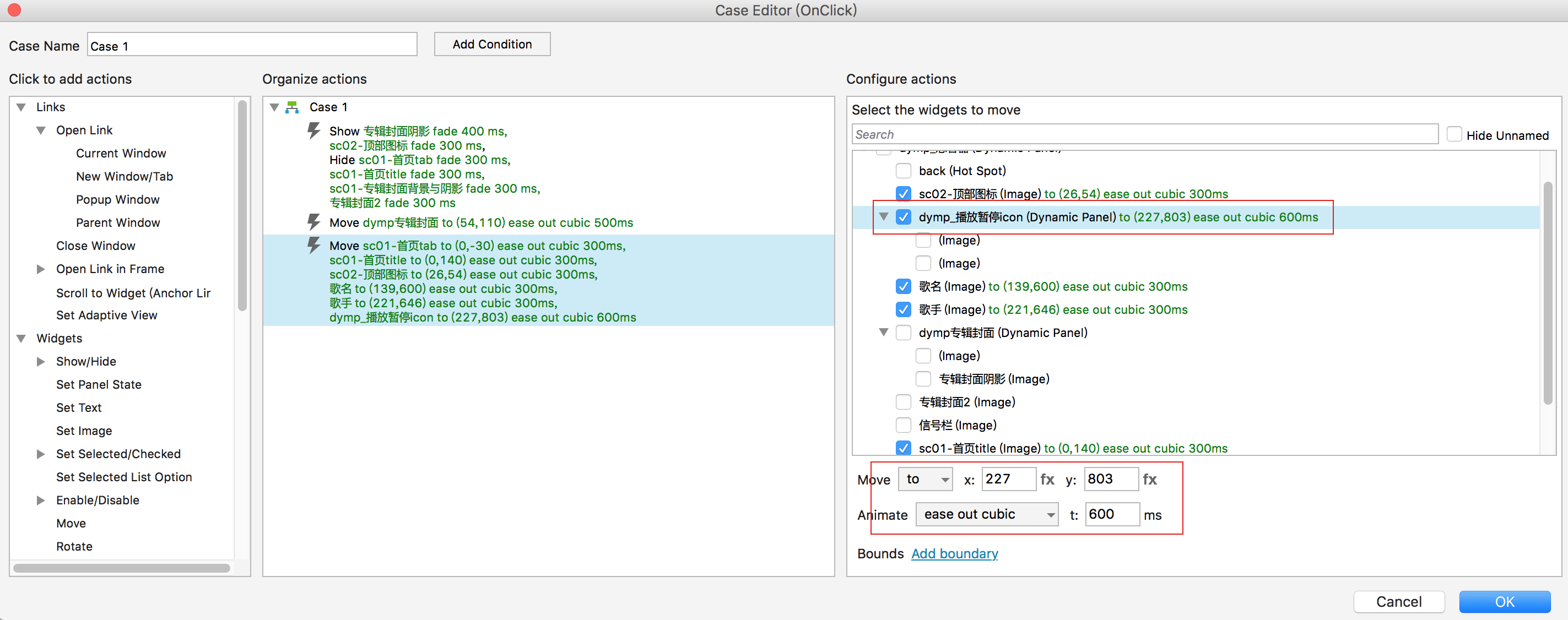Check 信号栏 (Image) checkbox
1568x620 pixels.
pos(904,425)
